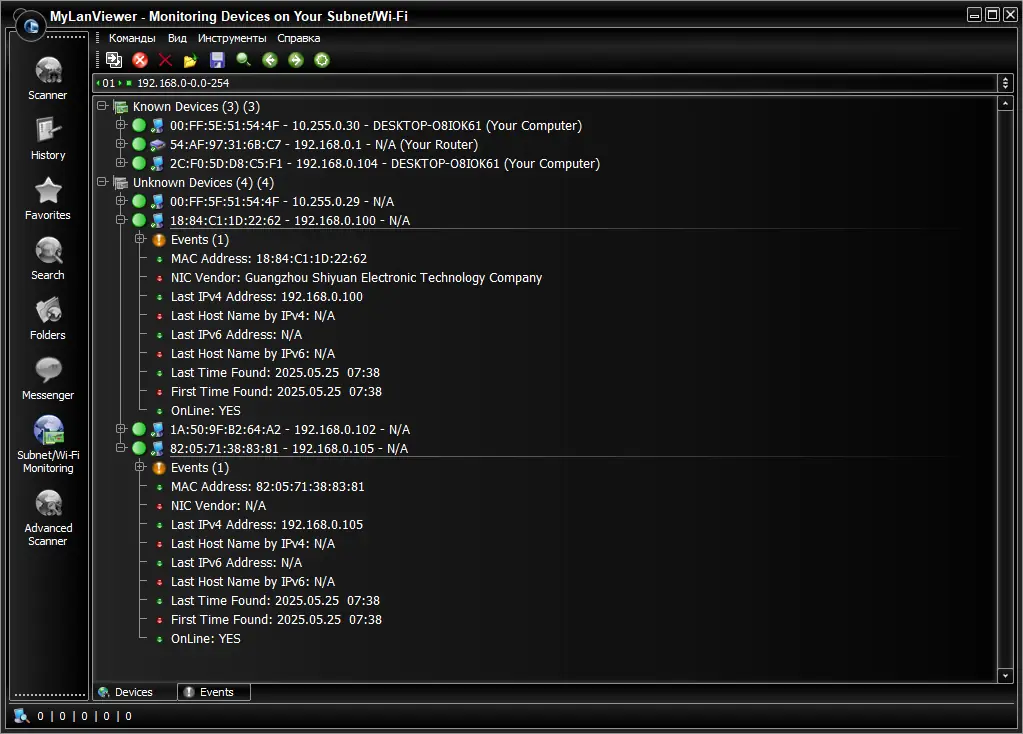Click the magnifier find icon in toolbar
This screenshot has height=734, width=1023.
tap(243, 60)
